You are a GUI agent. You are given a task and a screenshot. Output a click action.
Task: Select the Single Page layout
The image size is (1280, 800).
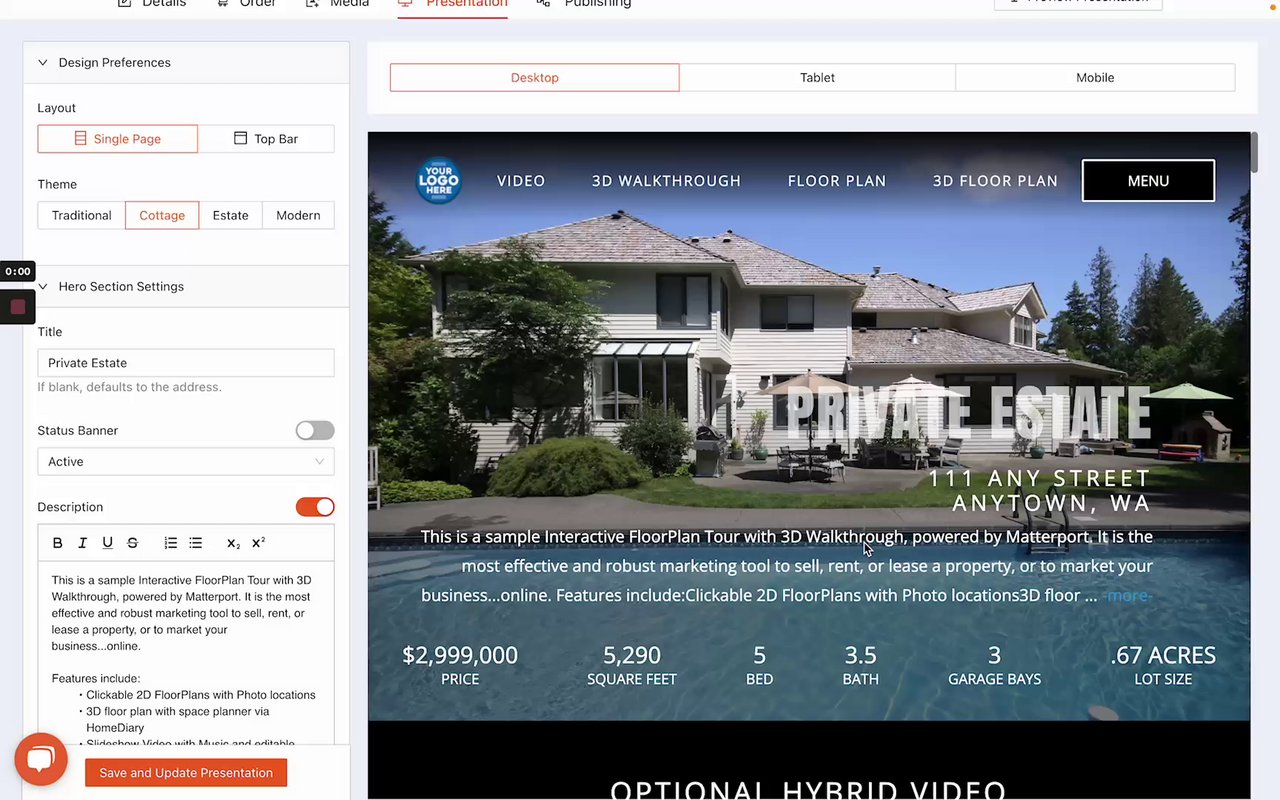(118, 139)
